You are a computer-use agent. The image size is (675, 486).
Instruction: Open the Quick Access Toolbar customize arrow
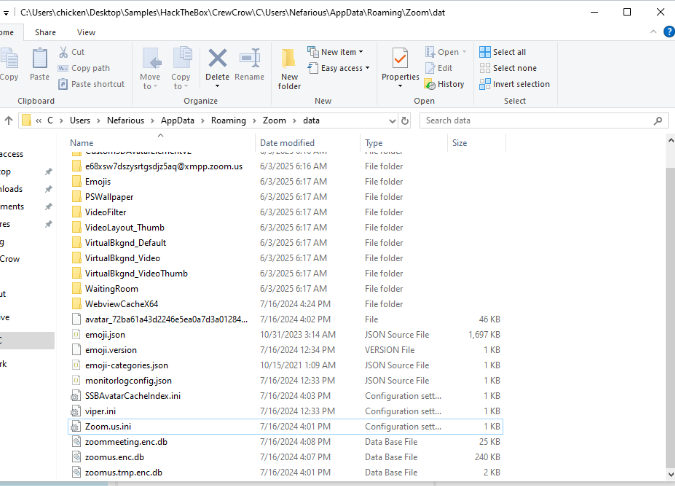[x=6, y=13]
